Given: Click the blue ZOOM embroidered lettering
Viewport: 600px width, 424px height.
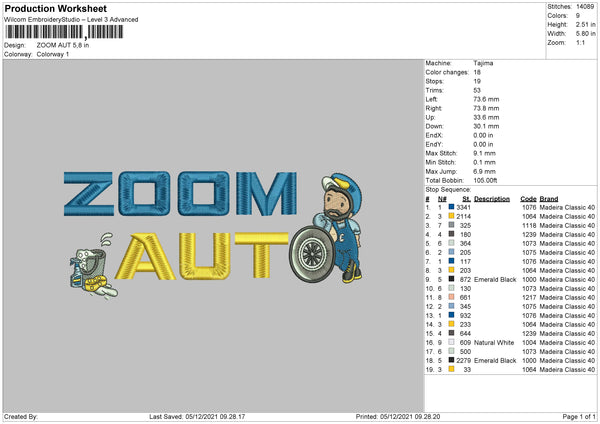Looking at the screenshot, I should point(180,194).
